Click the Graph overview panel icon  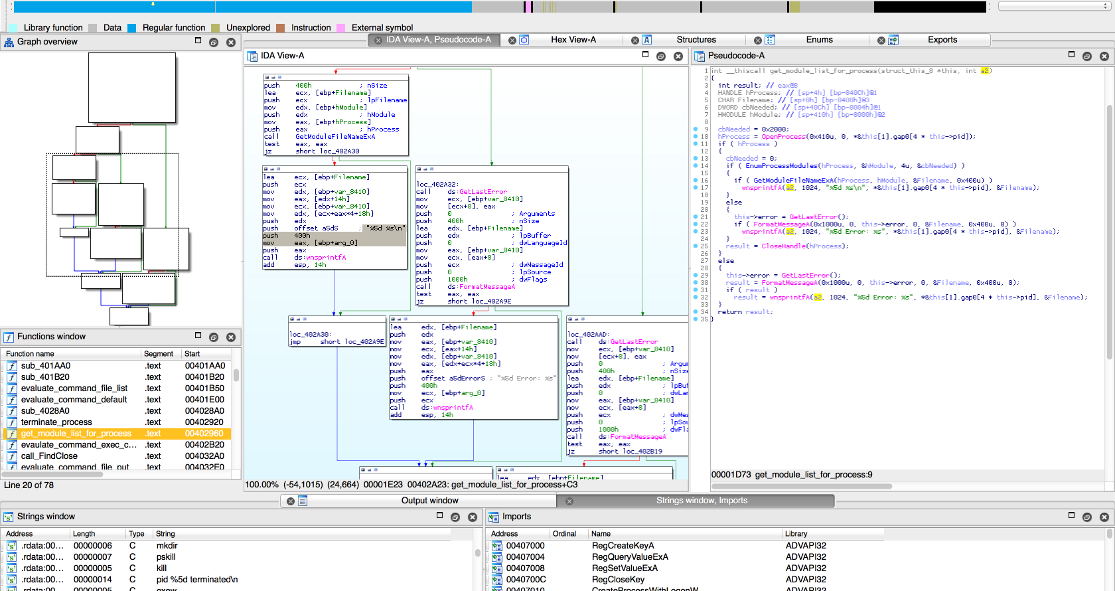(9, 42)
